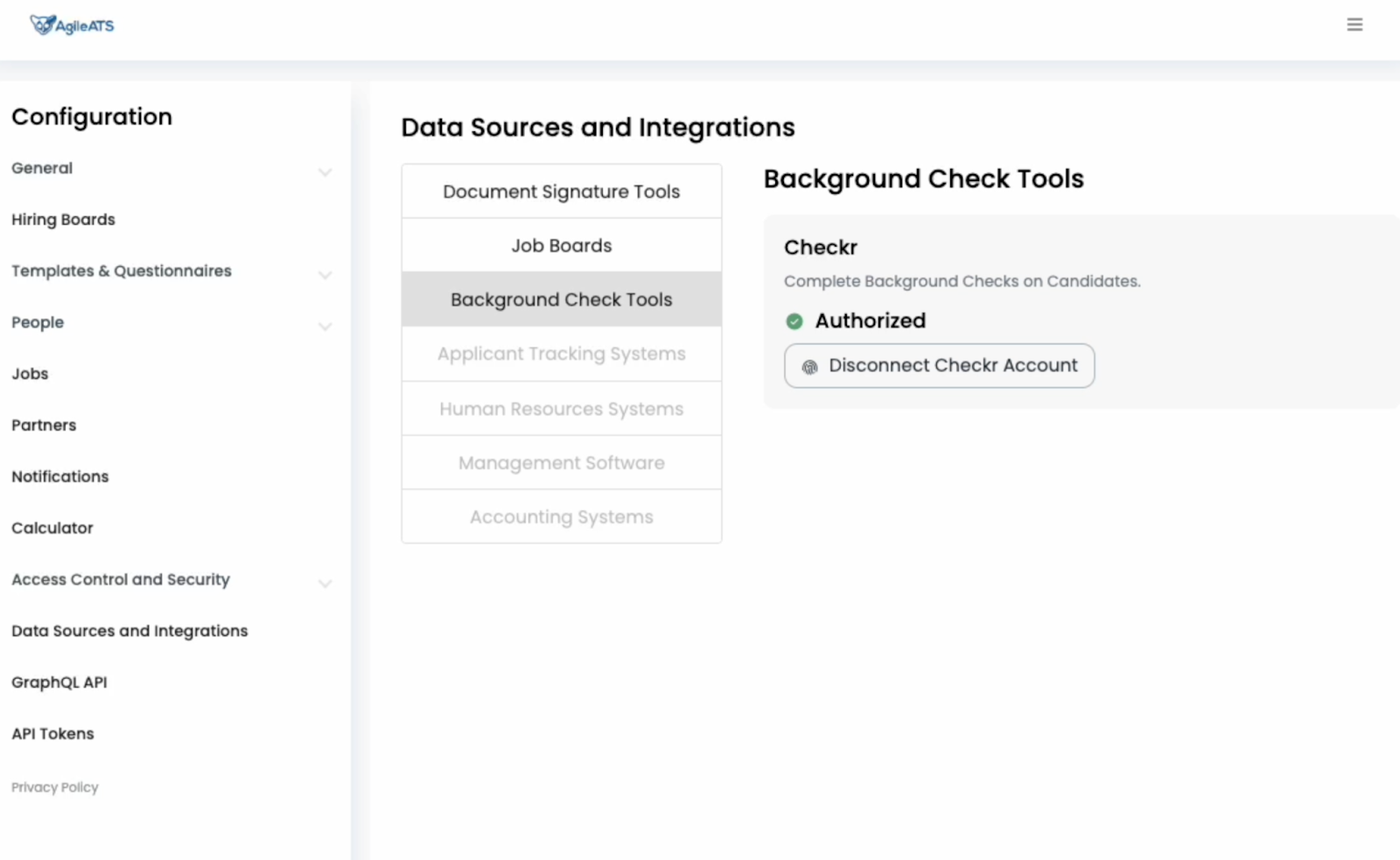Open Partners settings
This screenshot has height=860, width=1400.
click(44, 425)
